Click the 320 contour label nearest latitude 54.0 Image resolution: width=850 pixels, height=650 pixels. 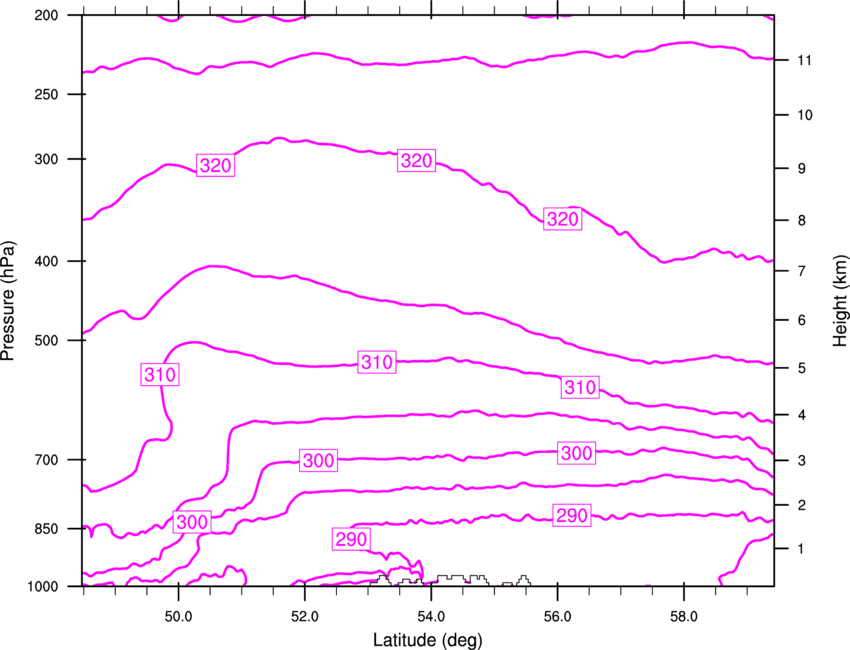(416, 160)
